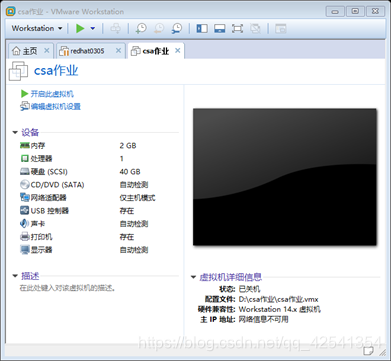The height and width of the screenshot is (361, 391).
Task: Click the 内存 memory device icon
Action: pyautogui.click(x=25, y=146)
